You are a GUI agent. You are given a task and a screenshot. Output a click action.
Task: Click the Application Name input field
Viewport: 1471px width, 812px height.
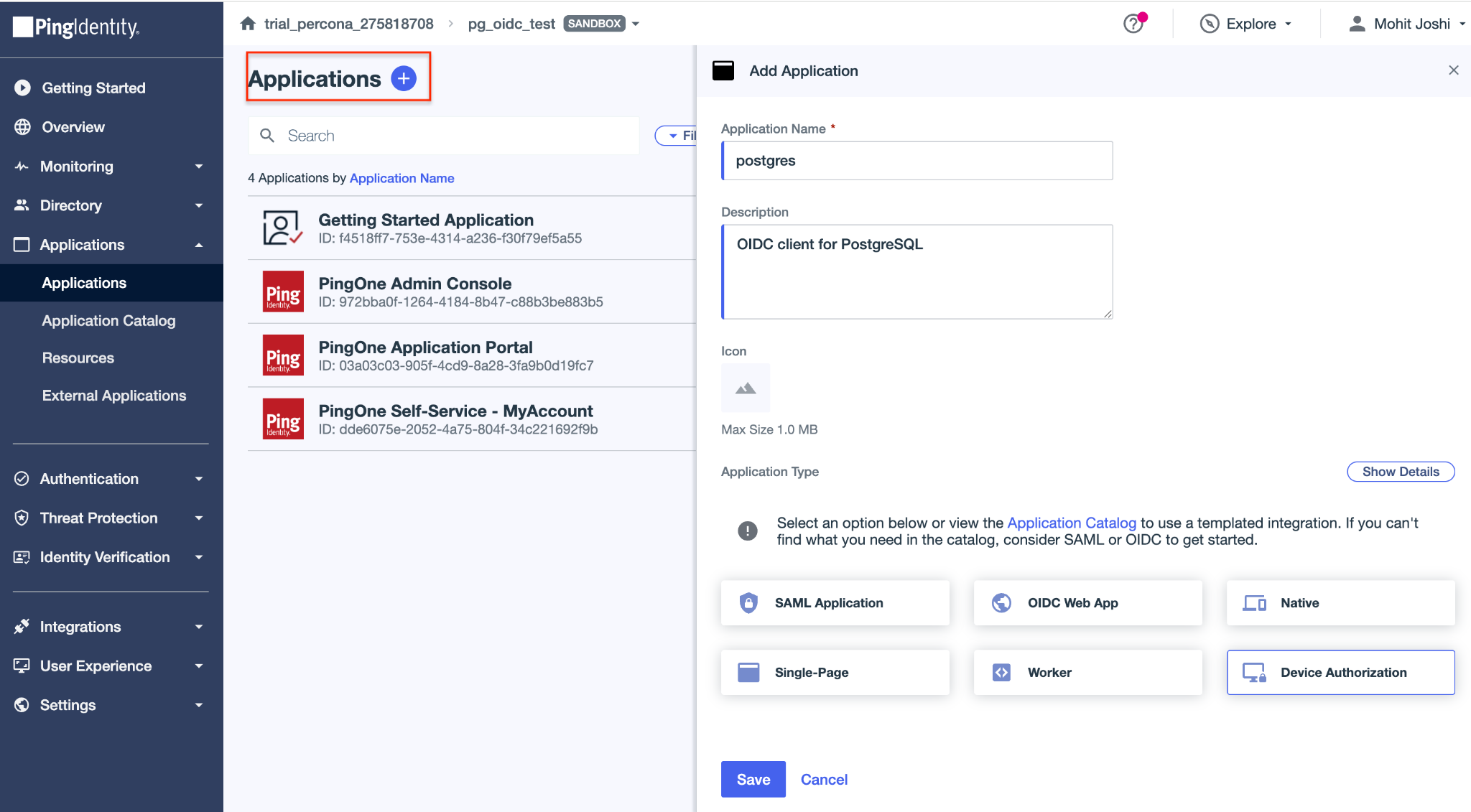[x=917, y=161]
